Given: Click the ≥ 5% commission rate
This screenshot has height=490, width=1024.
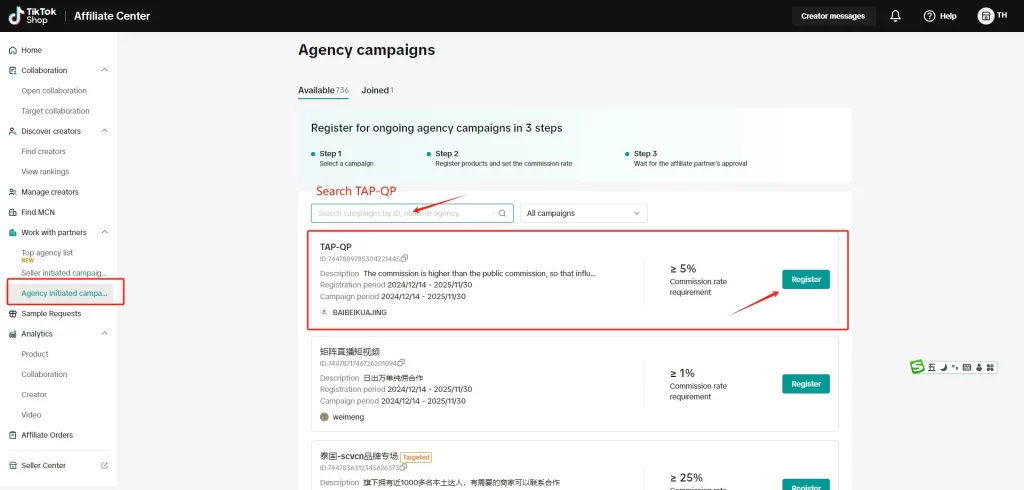Looking at the screenshot, I should [x=683, y=269].
